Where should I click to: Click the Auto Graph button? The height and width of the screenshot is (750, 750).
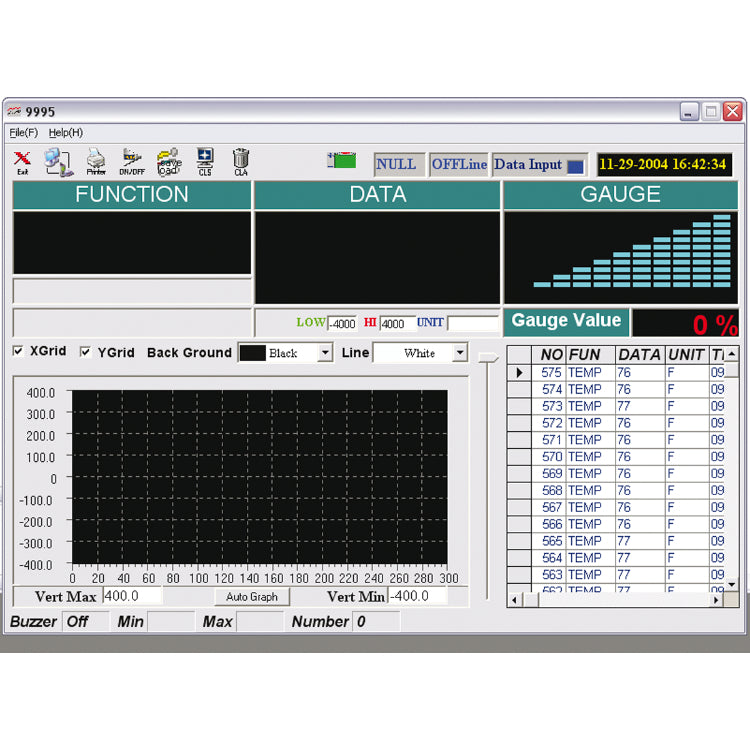251,597
